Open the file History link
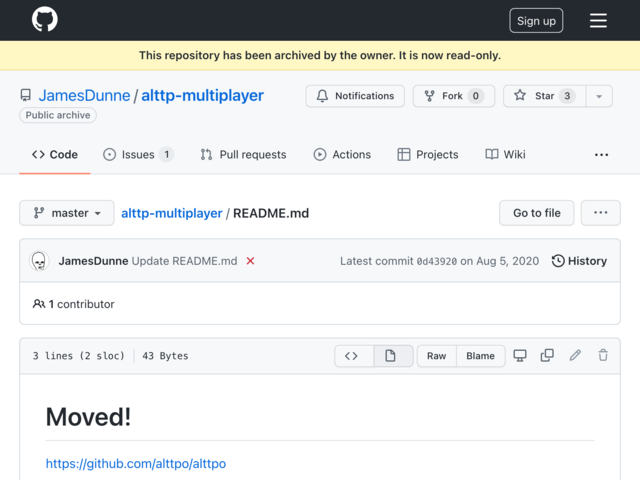Screen dimensions: 640x480 coord(579,261)
